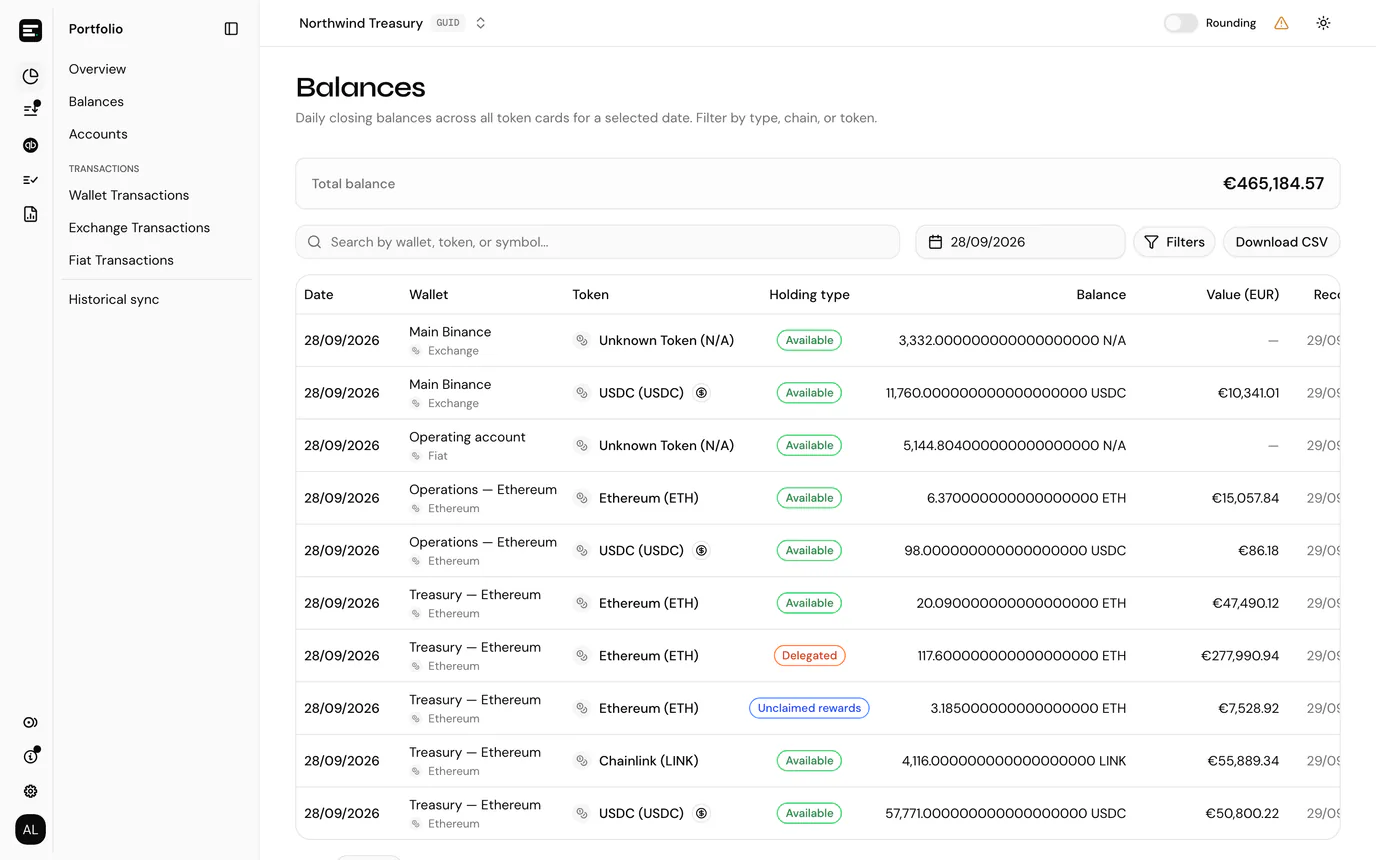Viewport: 1376px width, 860px height.
Task: Click the Value (EUR) column header
Action: pyautogui.click(x=1242, y=295)
